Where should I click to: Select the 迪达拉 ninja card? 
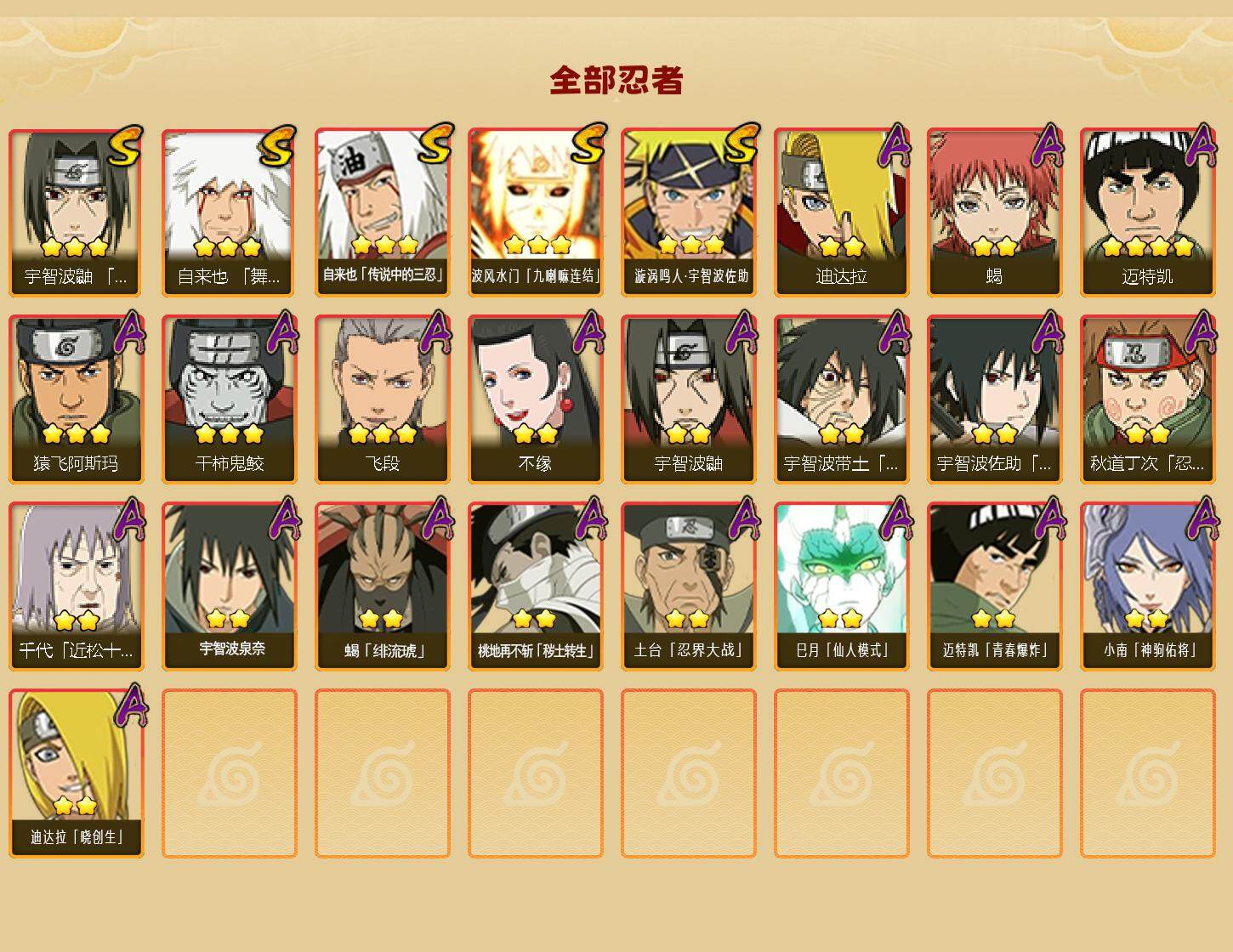(x=842, y=212)
